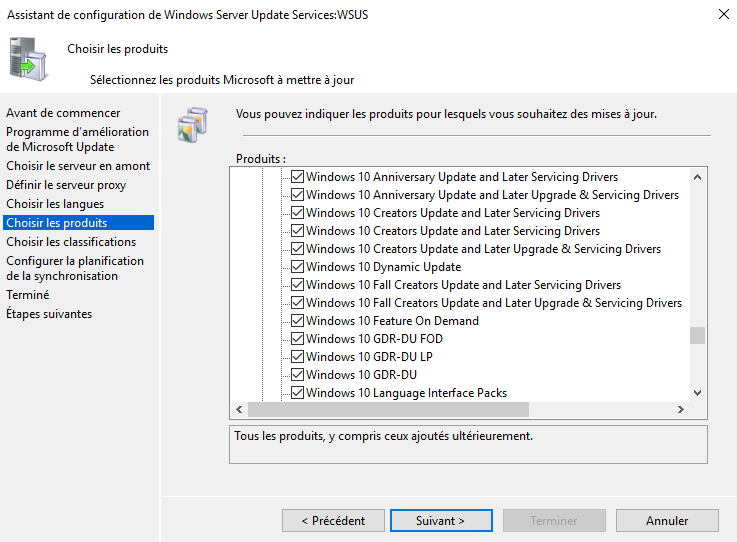Uncheck Windows 10 Creators Update and Later Upgrade & Servicing Drivers
737x542 pixels.
(x=297, y=249)
